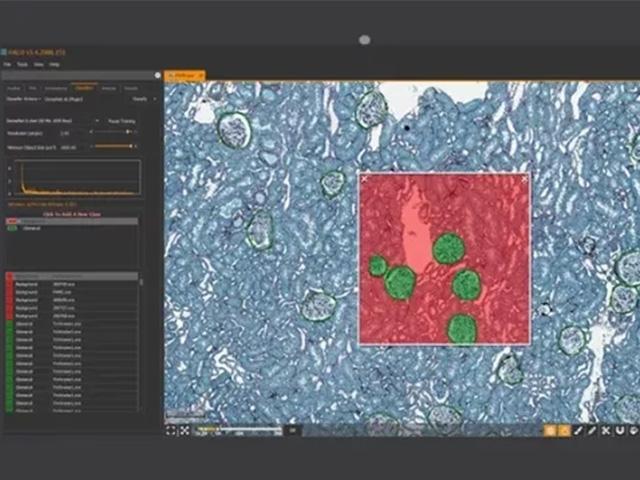The image size is (640, 480).
Task: Click the Pause Training button
Action: coord(122,121)
